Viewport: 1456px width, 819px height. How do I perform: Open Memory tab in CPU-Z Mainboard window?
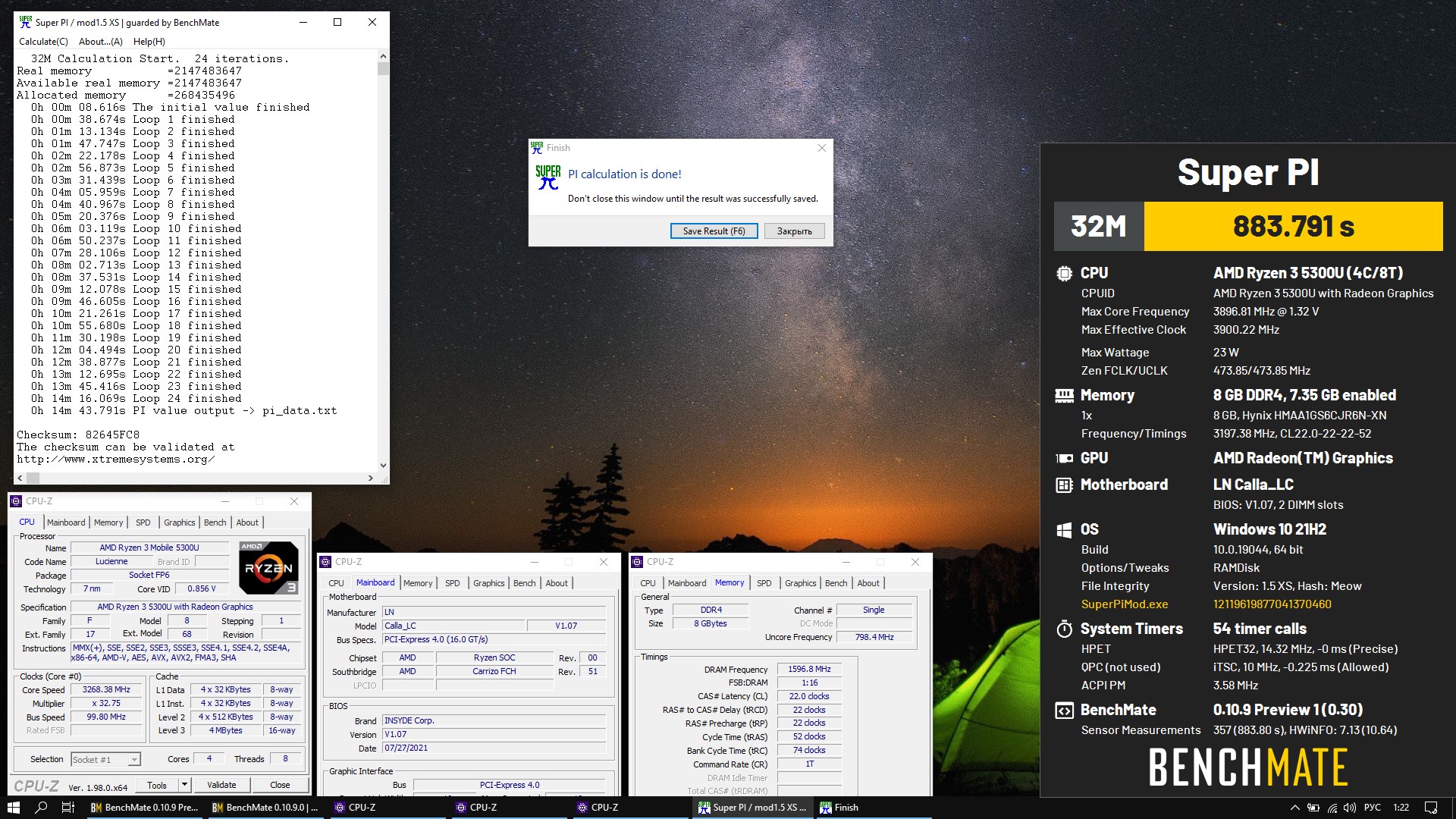418,583
